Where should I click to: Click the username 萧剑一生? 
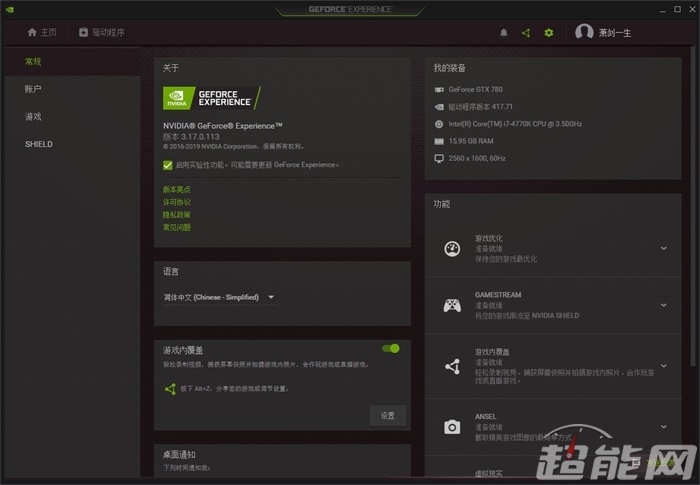(x=615, y=33)
